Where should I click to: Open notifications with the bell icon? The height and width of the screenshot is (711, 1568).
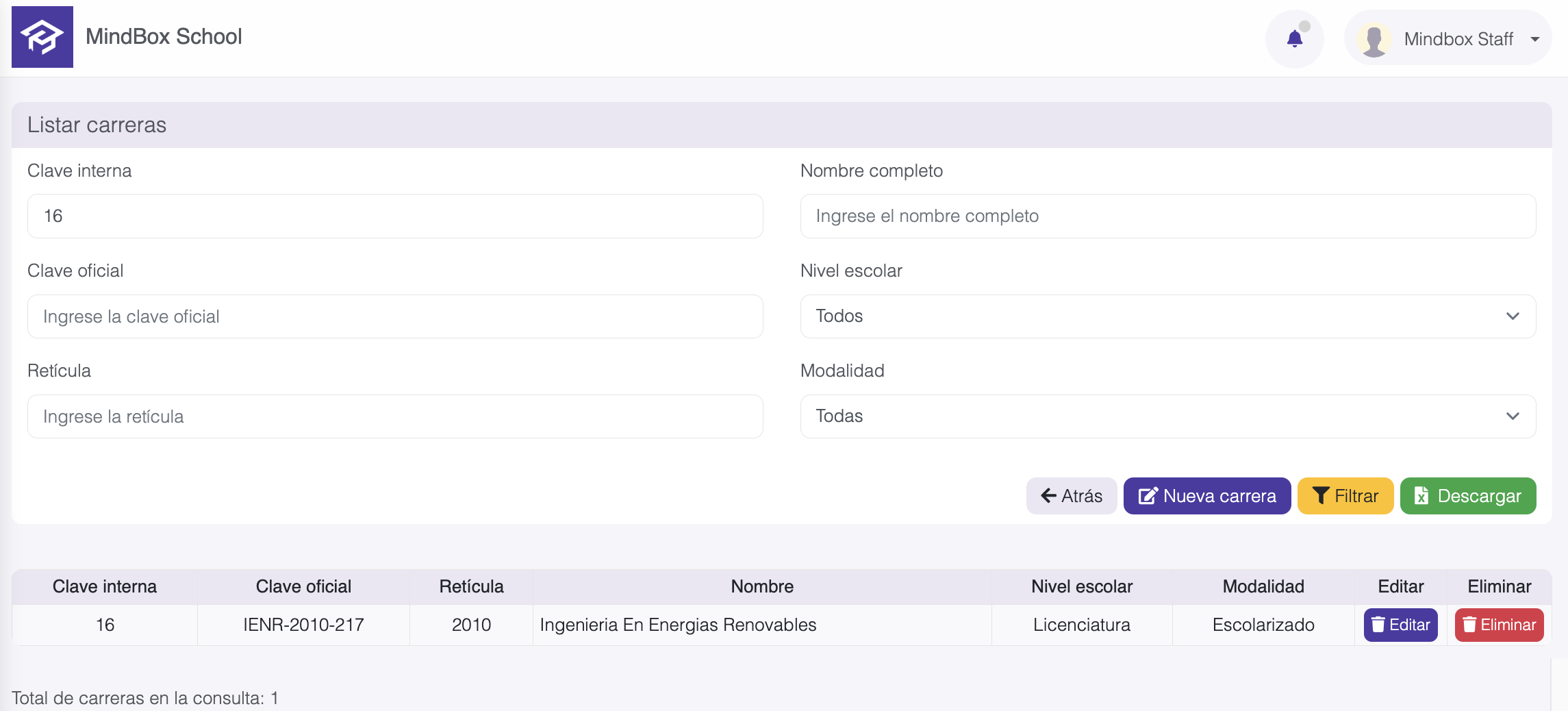[x=1294, y=39]
